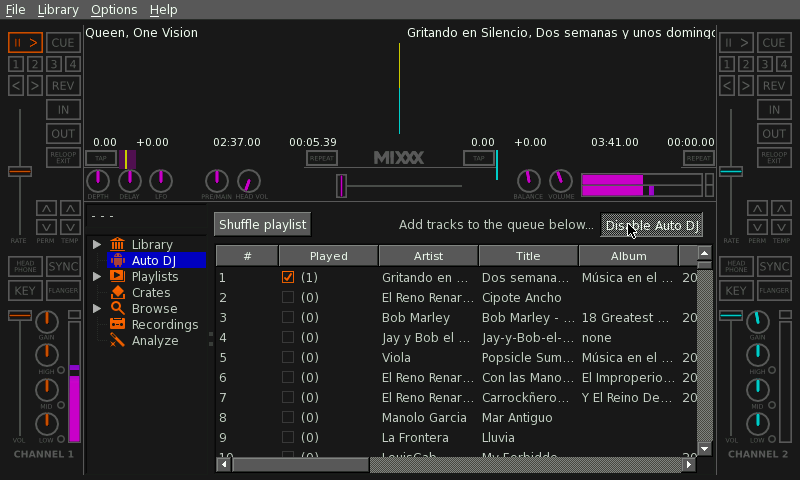Open the Options menu
The height and width of the screenshot is (480, 800).
[x=114, y=10]
